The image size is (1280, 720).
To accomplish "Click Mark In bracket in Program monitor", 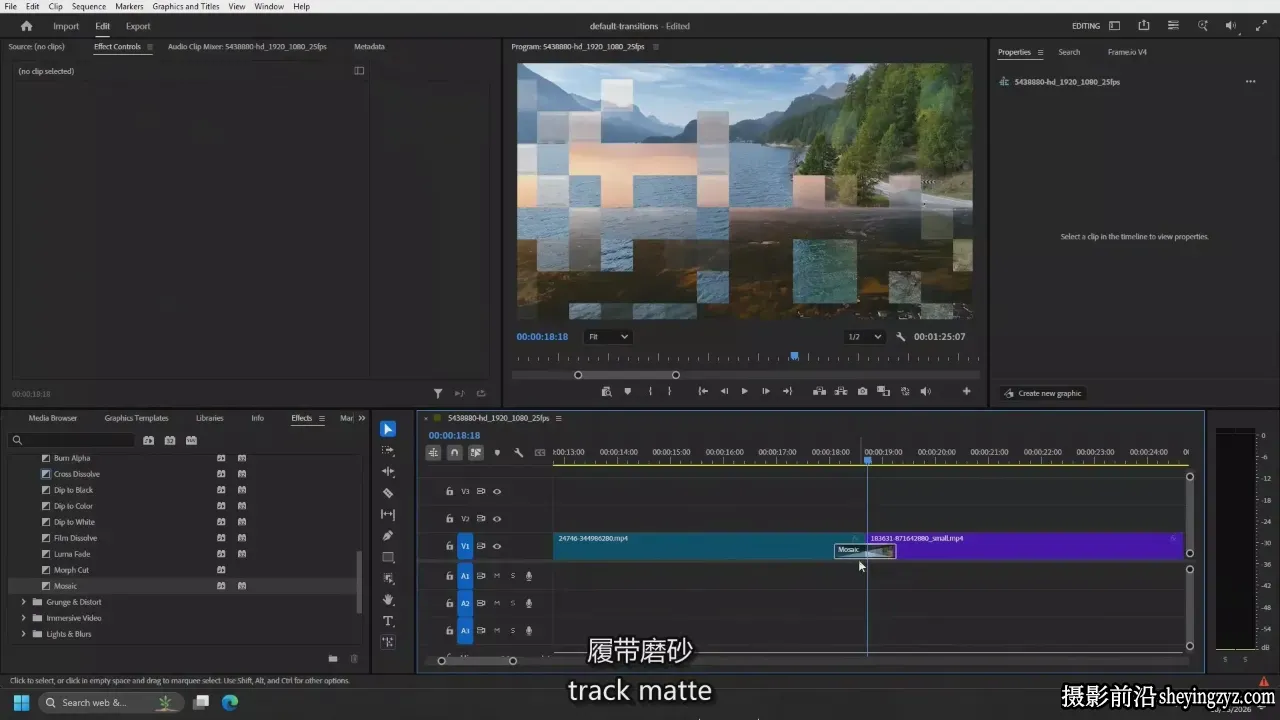I will (x=650, y=392).
